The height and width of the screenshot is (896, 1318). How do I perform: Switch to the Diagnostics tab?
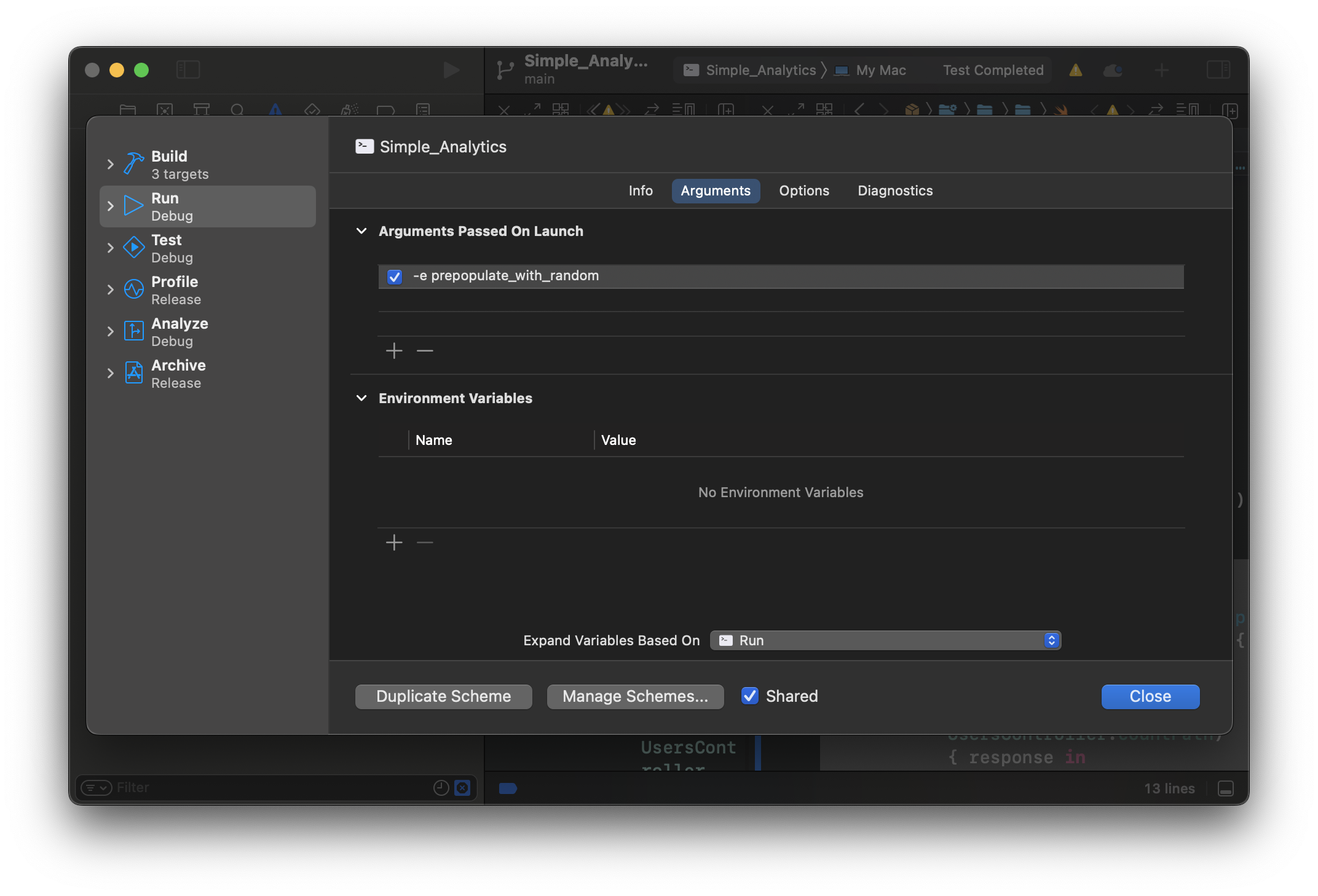click(895, 191)
